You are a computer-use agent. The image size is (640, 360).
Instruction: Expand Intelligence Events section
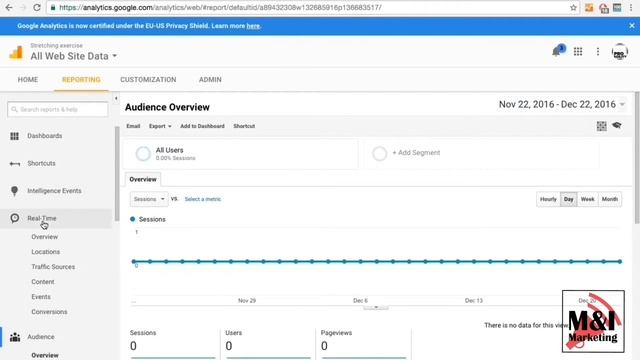54,191
